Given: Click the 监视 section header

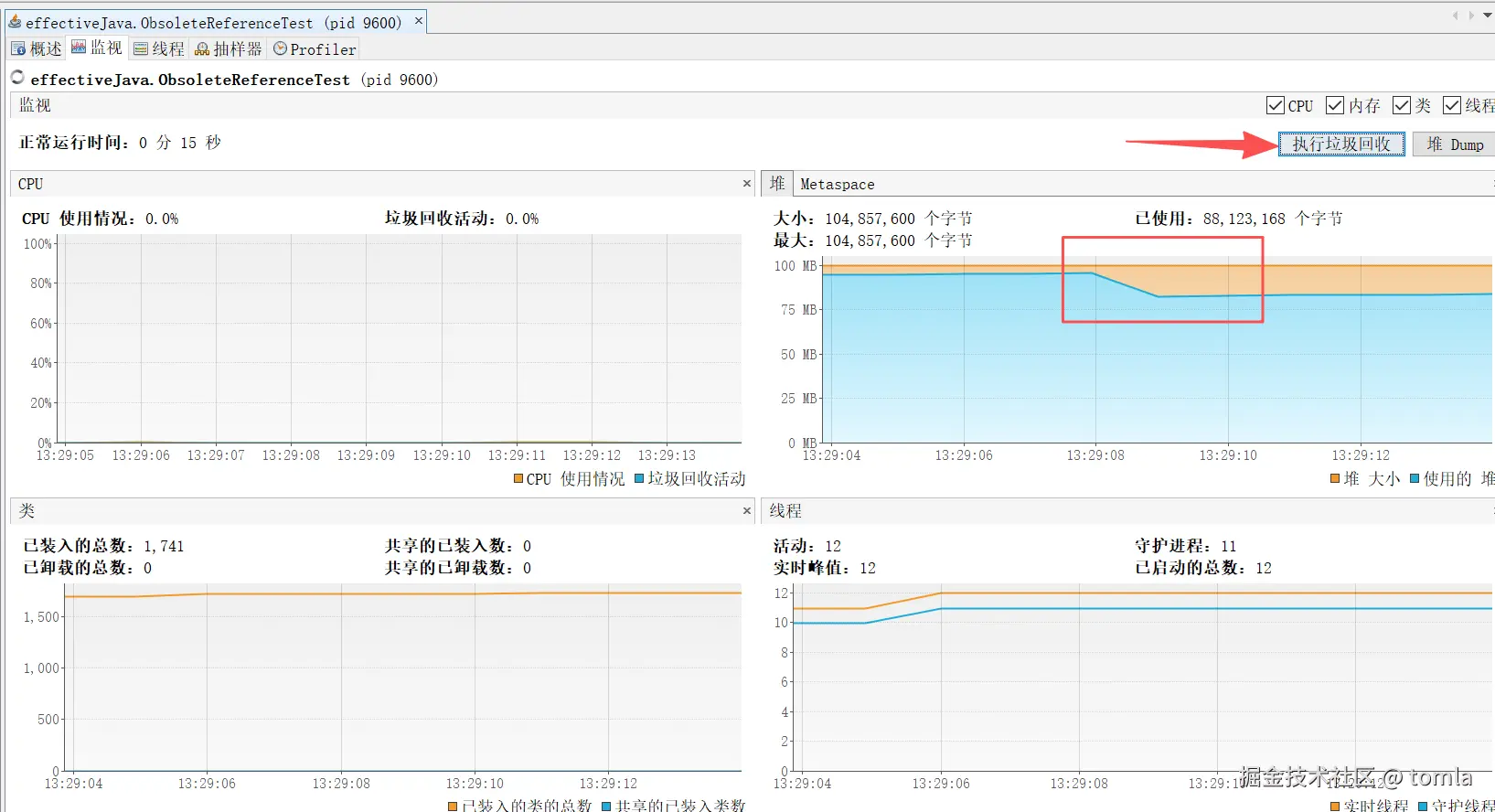Looking at the screenshot, I should click(x=36, y=105).
